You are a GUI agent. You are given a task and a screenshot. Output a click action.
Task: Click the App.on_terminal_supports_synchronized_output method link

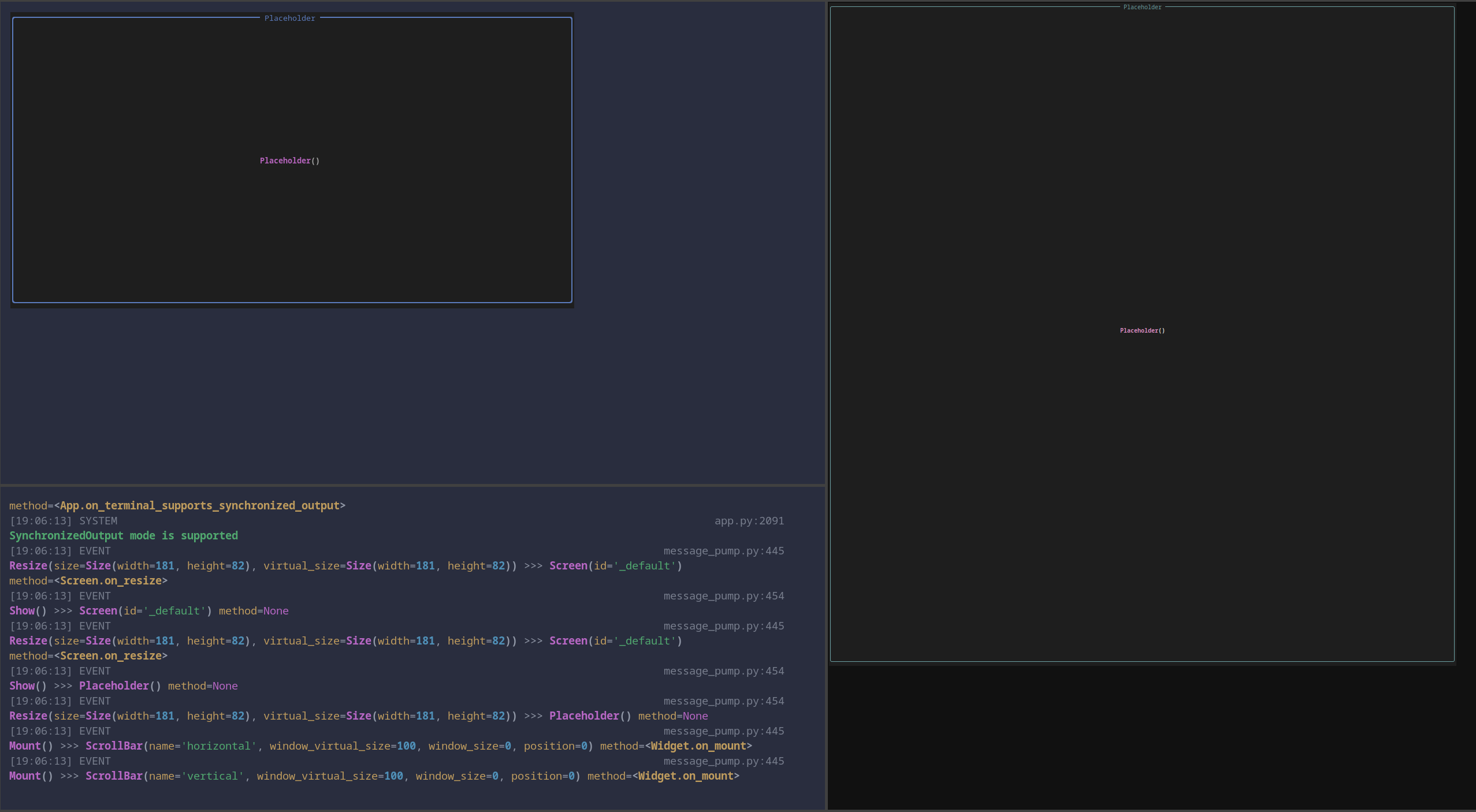coord(199,505)
